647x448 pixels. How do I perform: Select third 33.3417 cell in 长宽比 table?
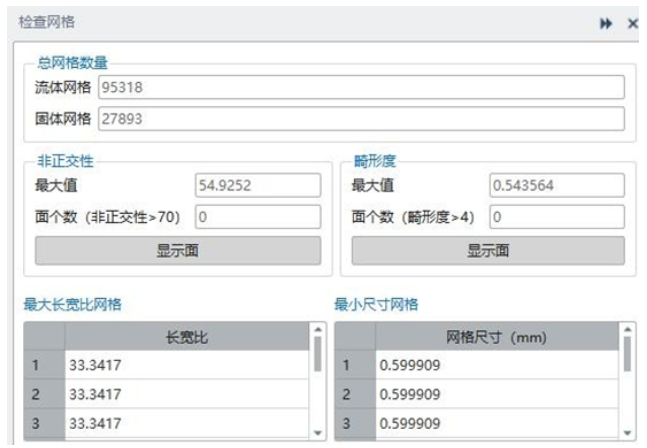[187, 423]
